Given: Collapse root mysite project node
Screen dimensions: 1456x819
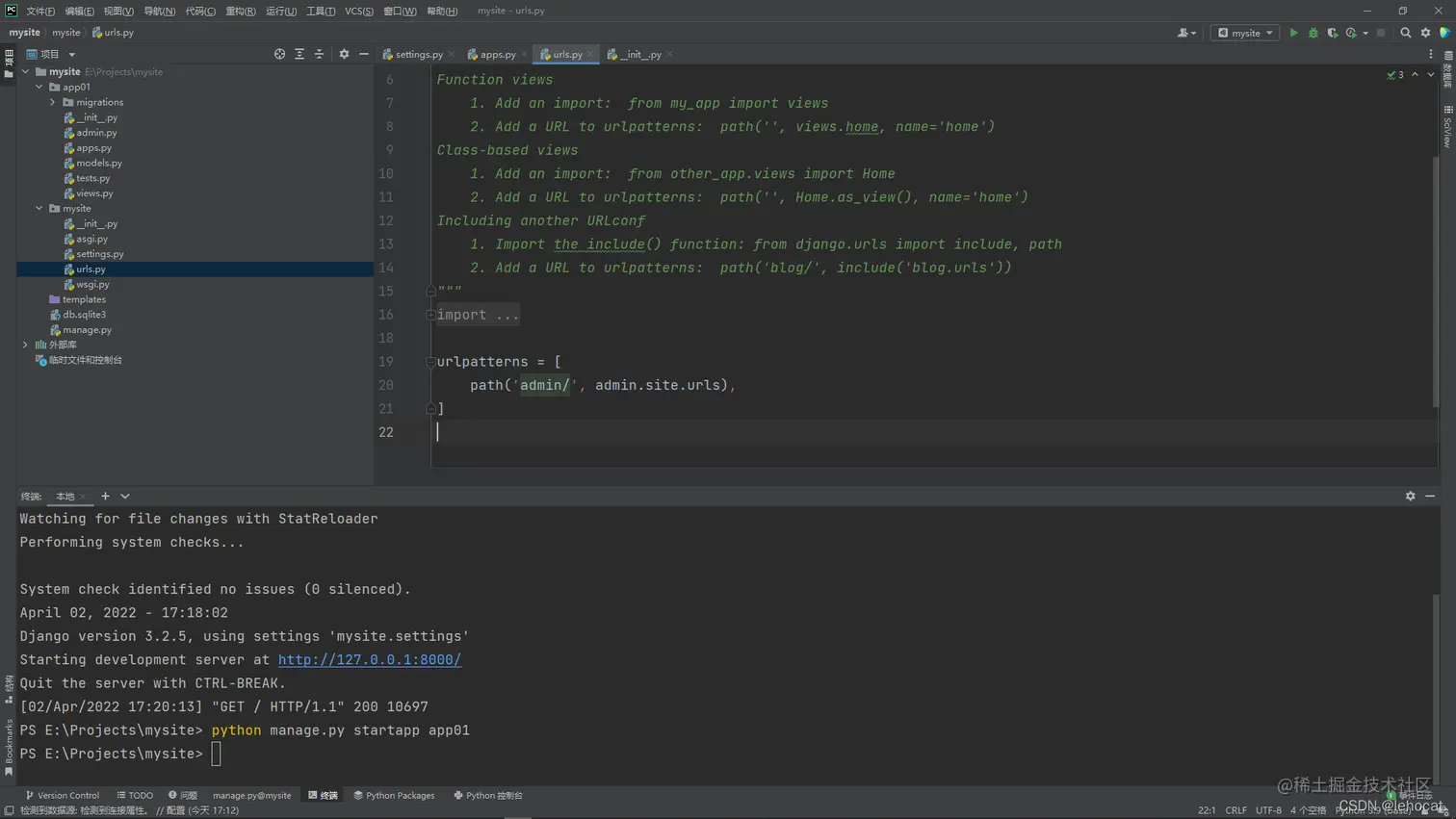Looking at the screenshot, I should coord(26,71).
